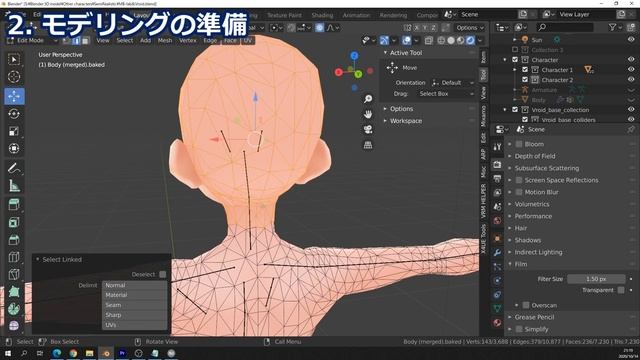Screen dimensions: 640x360
Task: Activate the Scale tool
Action: 14,131
